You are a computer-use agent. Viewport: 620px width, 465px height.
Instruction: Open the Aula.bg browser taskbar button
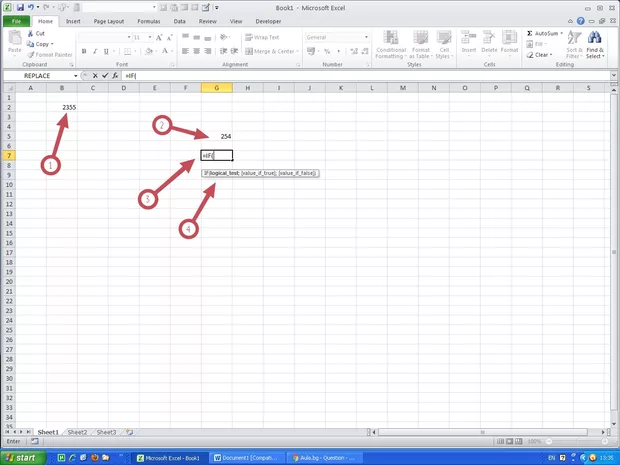click(324, 458)
